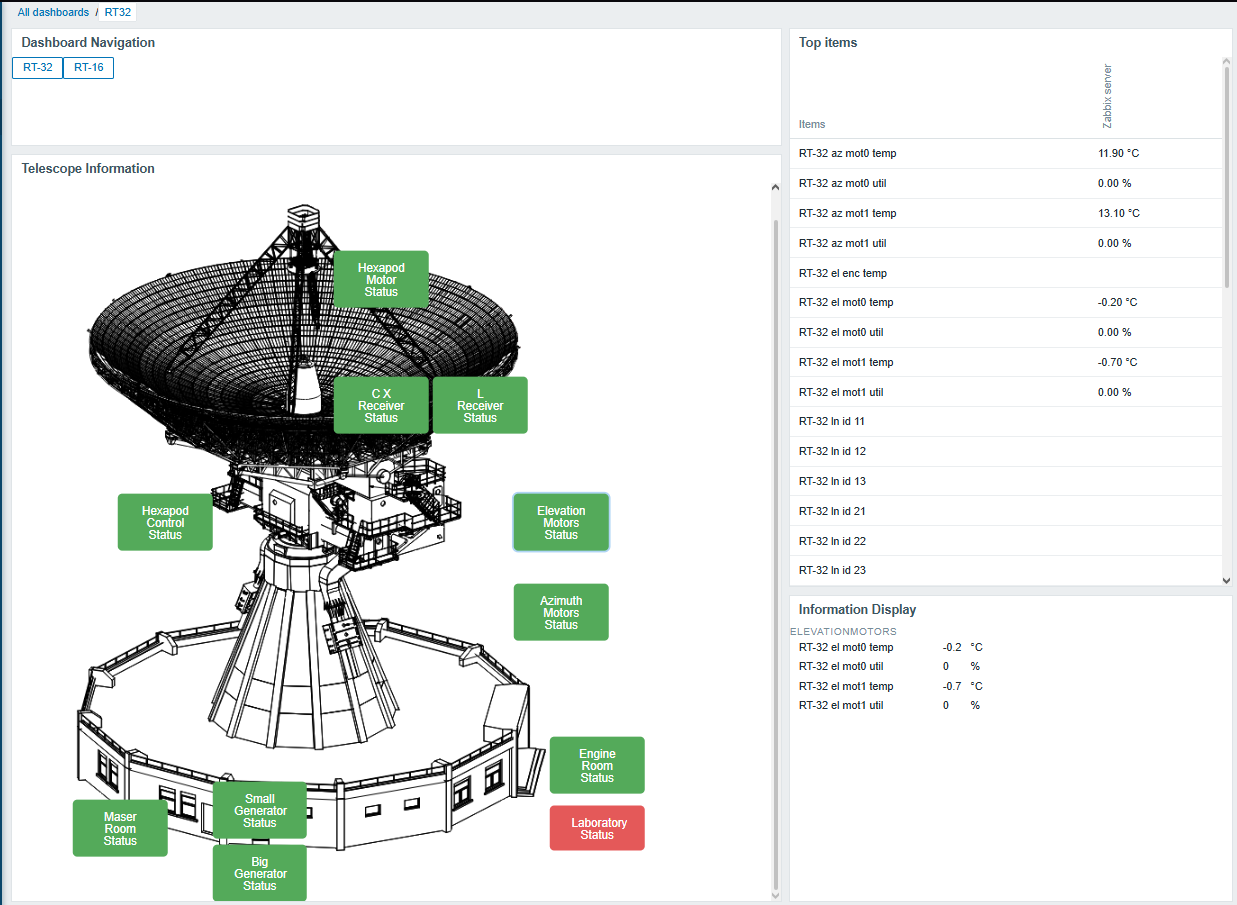
Task: Click the Big Generator Status box
Action: [259, 873]
